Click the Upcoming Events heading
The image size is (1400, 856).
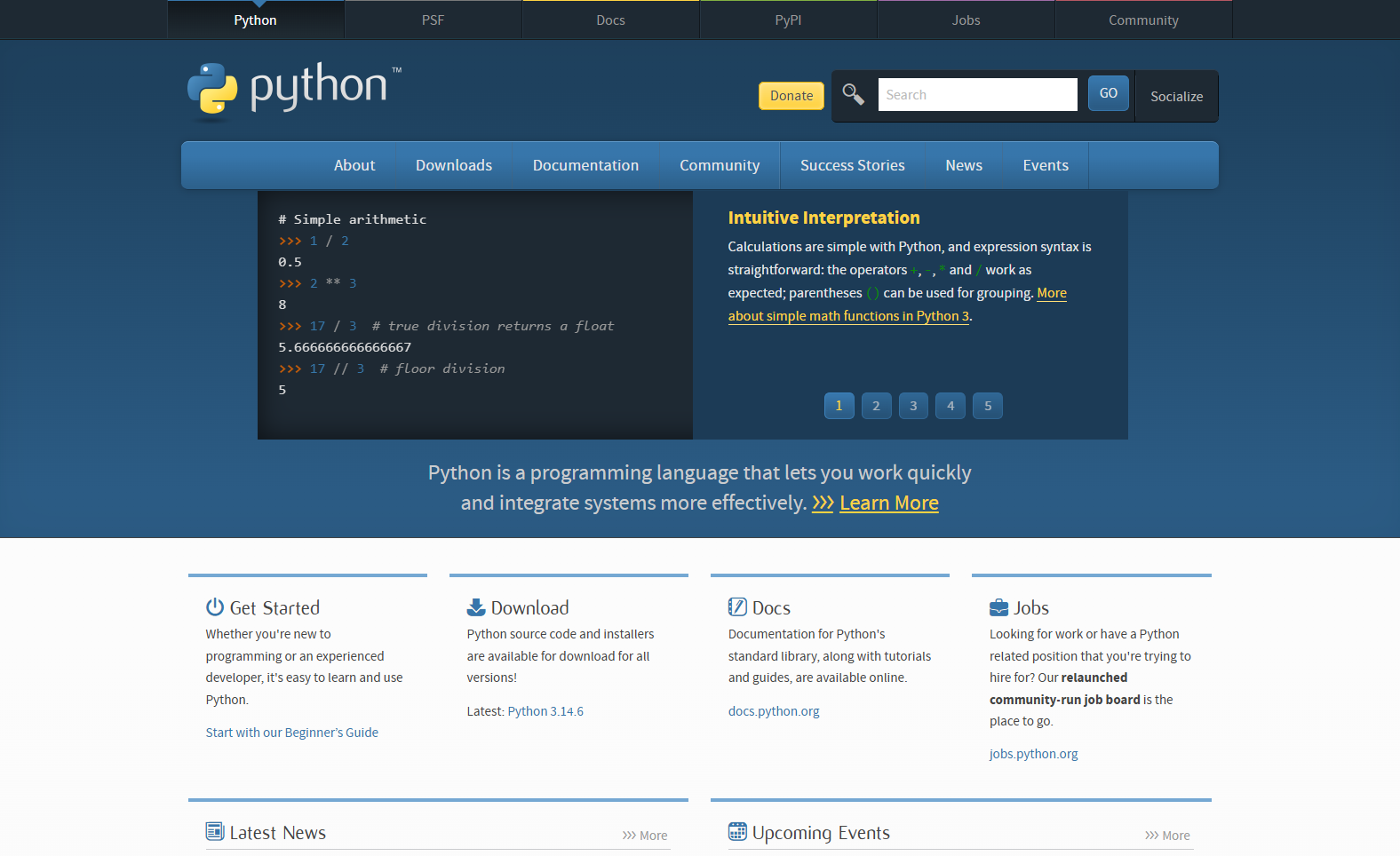821,833
